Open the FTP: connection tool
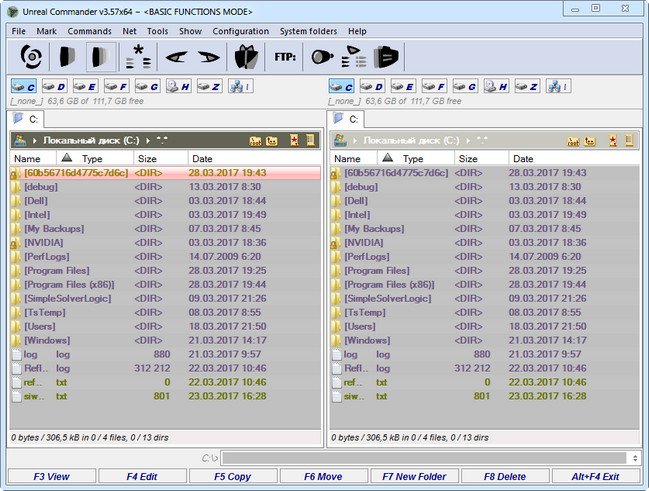Image resolution: width=649 pixels, height=491 pixels. point(285,56)
